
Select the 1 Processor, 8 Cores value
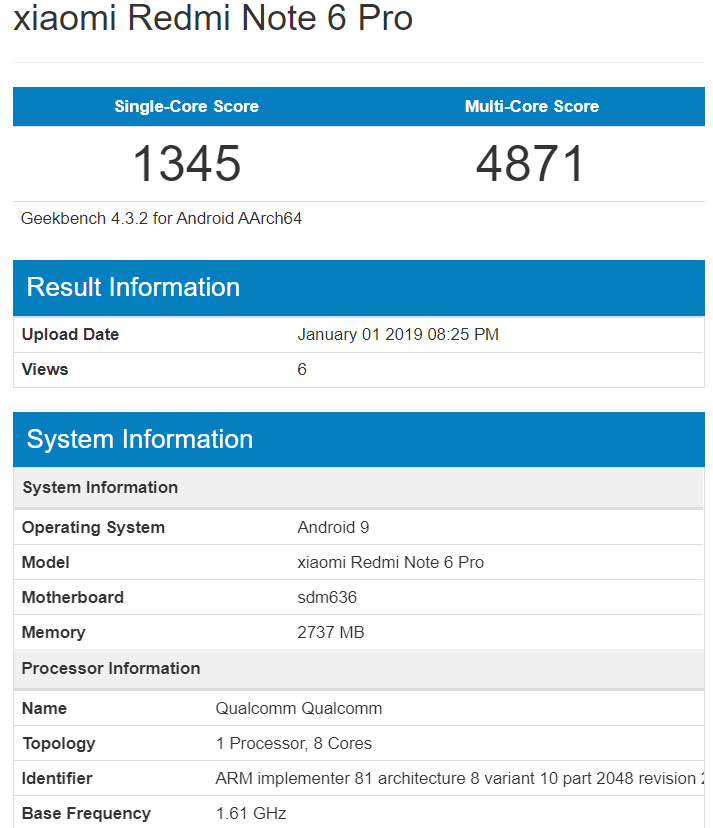pos(294,744)
